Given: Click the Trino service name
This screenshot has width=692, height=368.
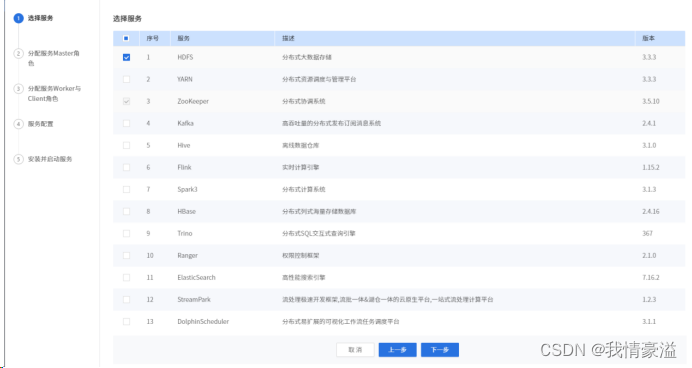Looking at the screenshot, I should tap(184, 233).
